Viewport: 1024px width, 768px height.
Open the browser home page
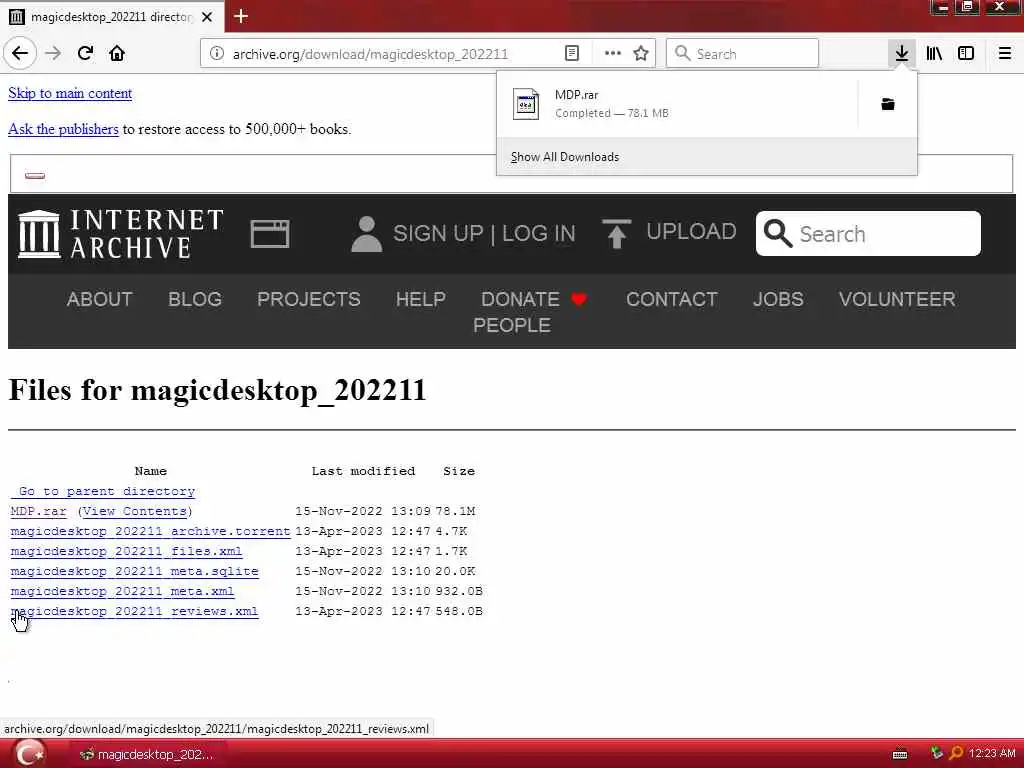[117, 54]
